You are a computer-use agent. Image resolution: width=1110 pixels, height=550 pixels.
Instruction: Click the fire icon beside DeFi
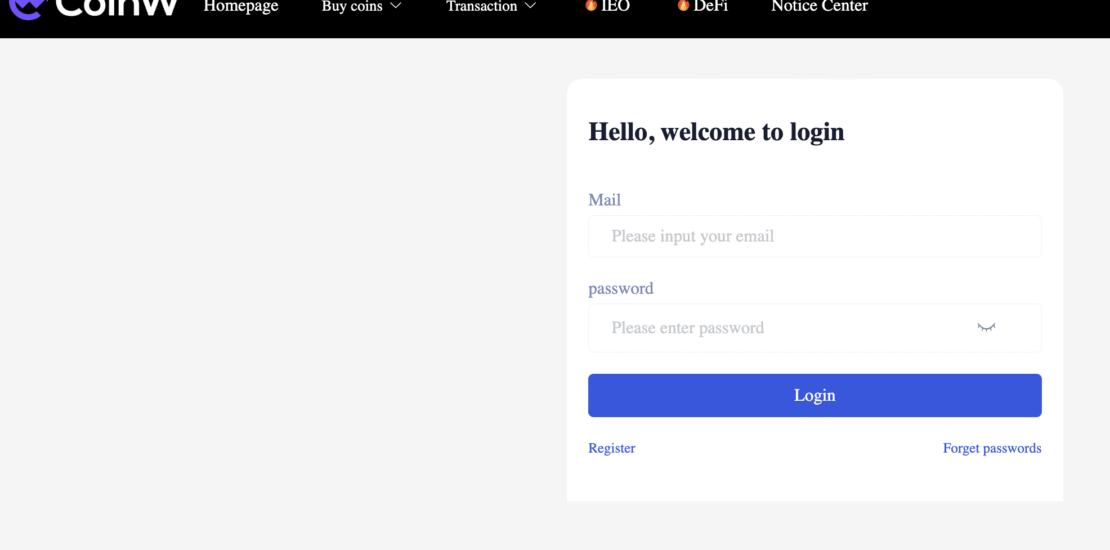(683, 6)
